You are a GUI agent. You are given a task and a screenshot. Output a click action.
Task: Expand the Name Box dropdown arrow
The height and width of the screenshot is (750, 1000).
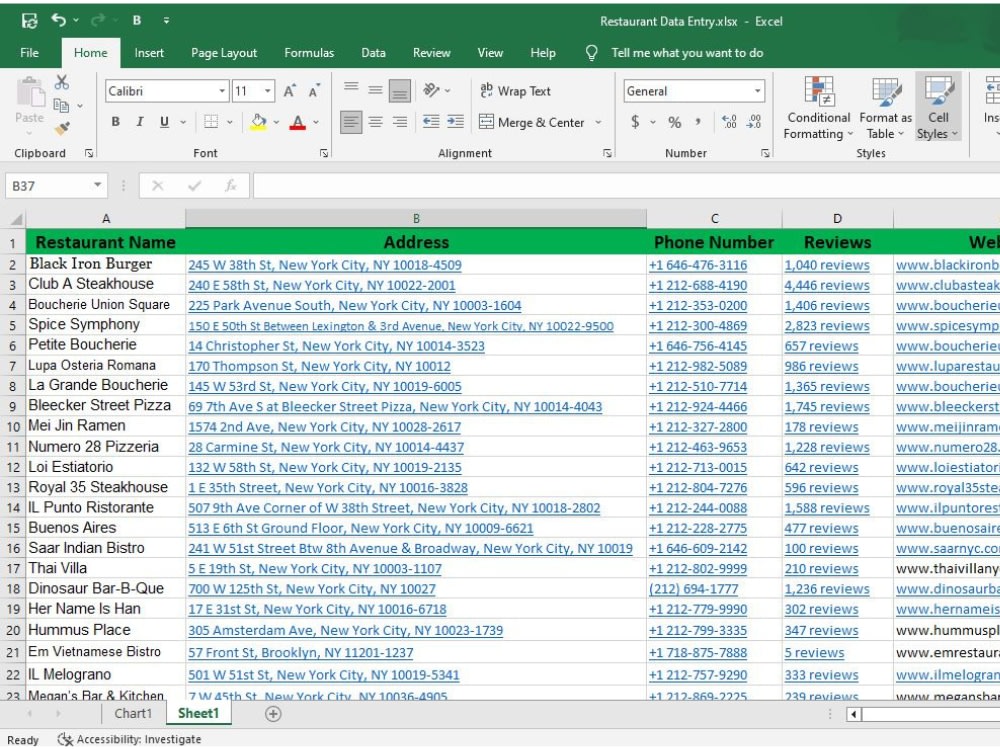click(x=98, y=186)
